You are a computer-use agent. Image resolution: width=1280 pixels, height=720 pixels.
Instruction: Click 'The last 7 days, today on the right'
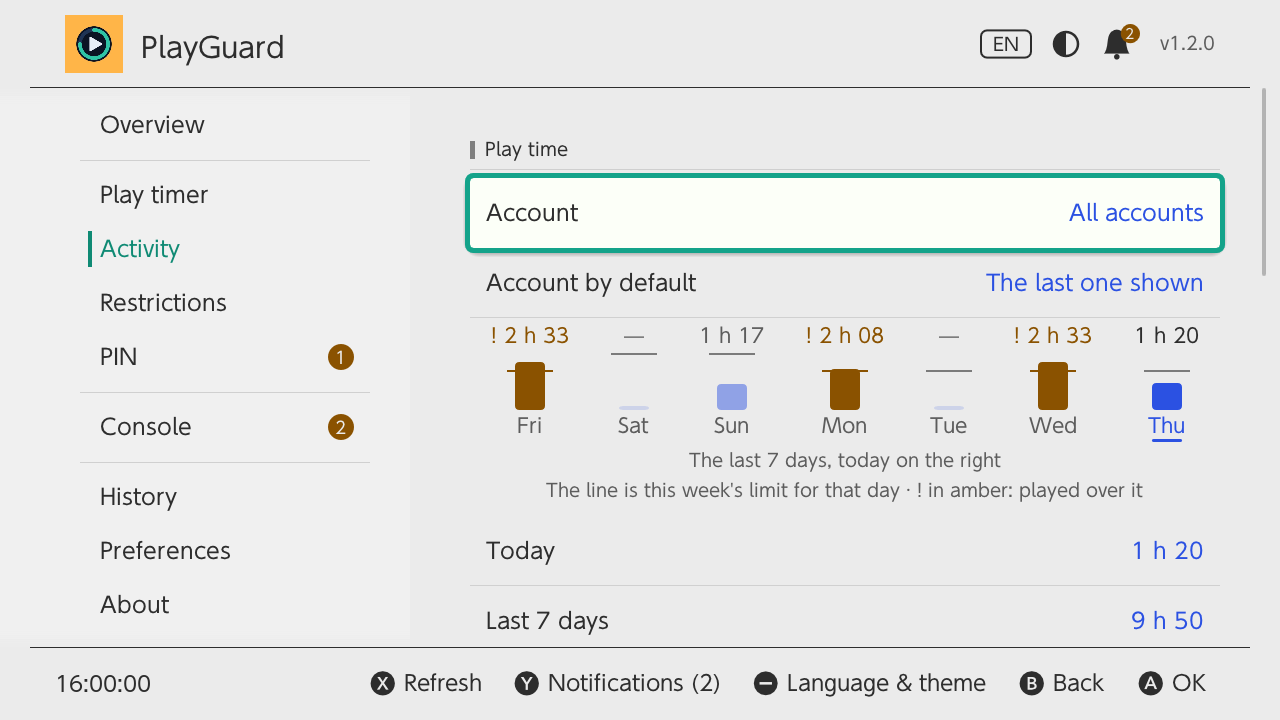click(845, 461)
